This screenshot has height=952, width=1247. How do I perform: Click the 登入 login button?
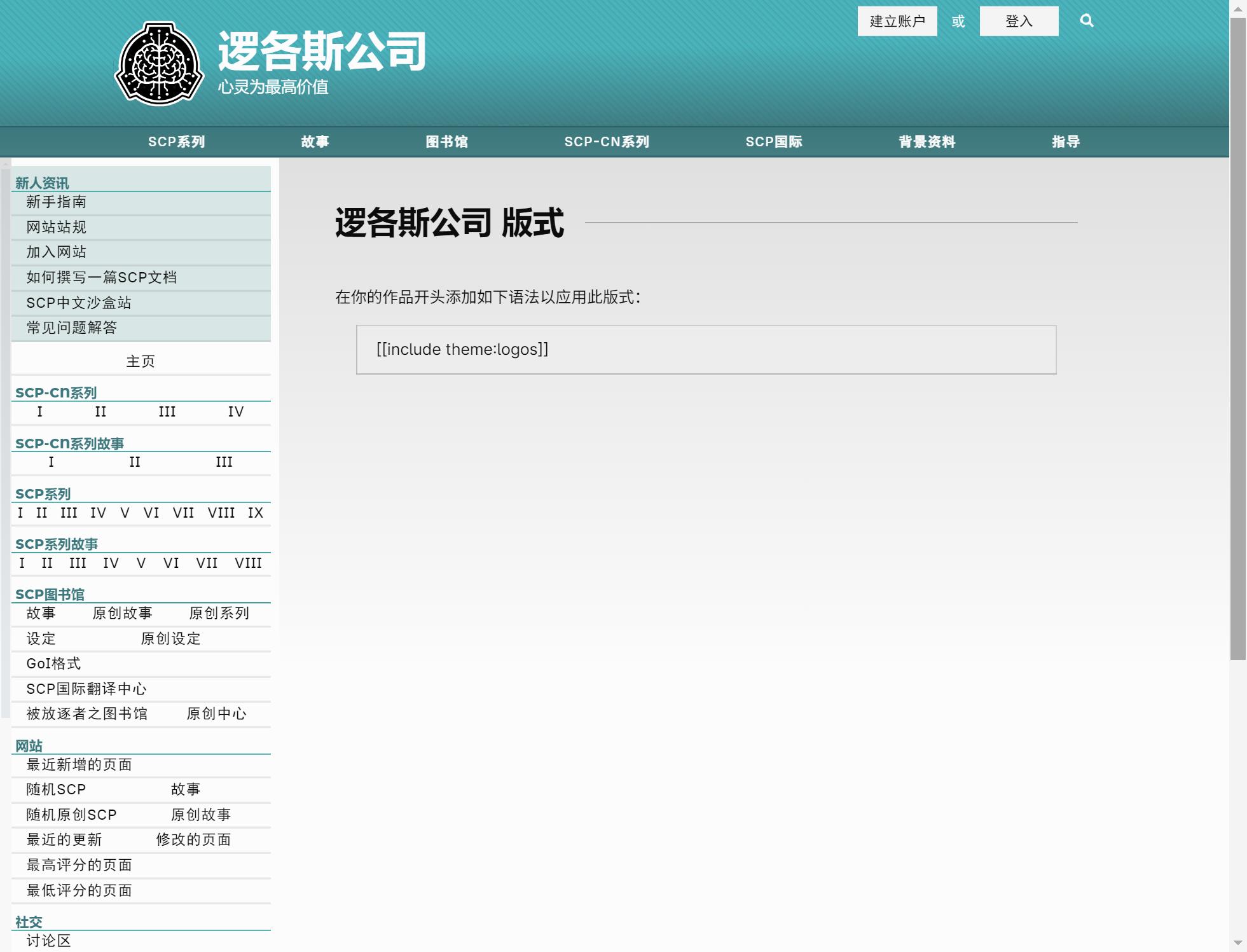(1019, 22)
